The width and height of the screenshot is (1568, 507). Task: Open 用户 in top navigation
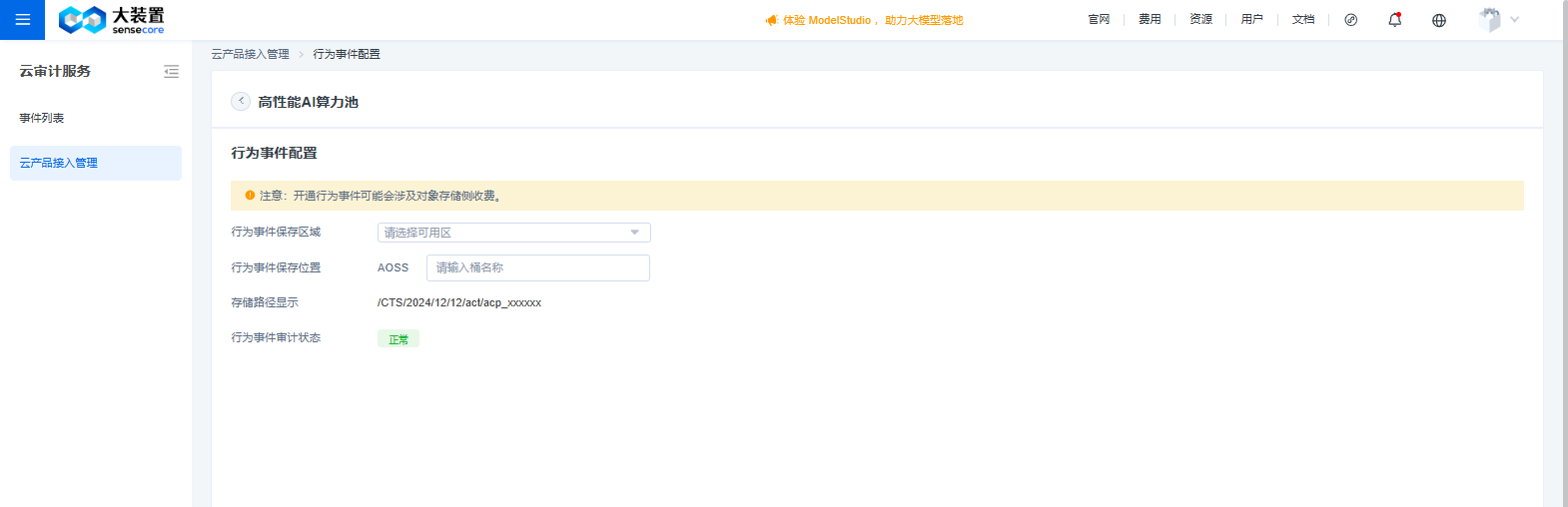(1251, 20)
